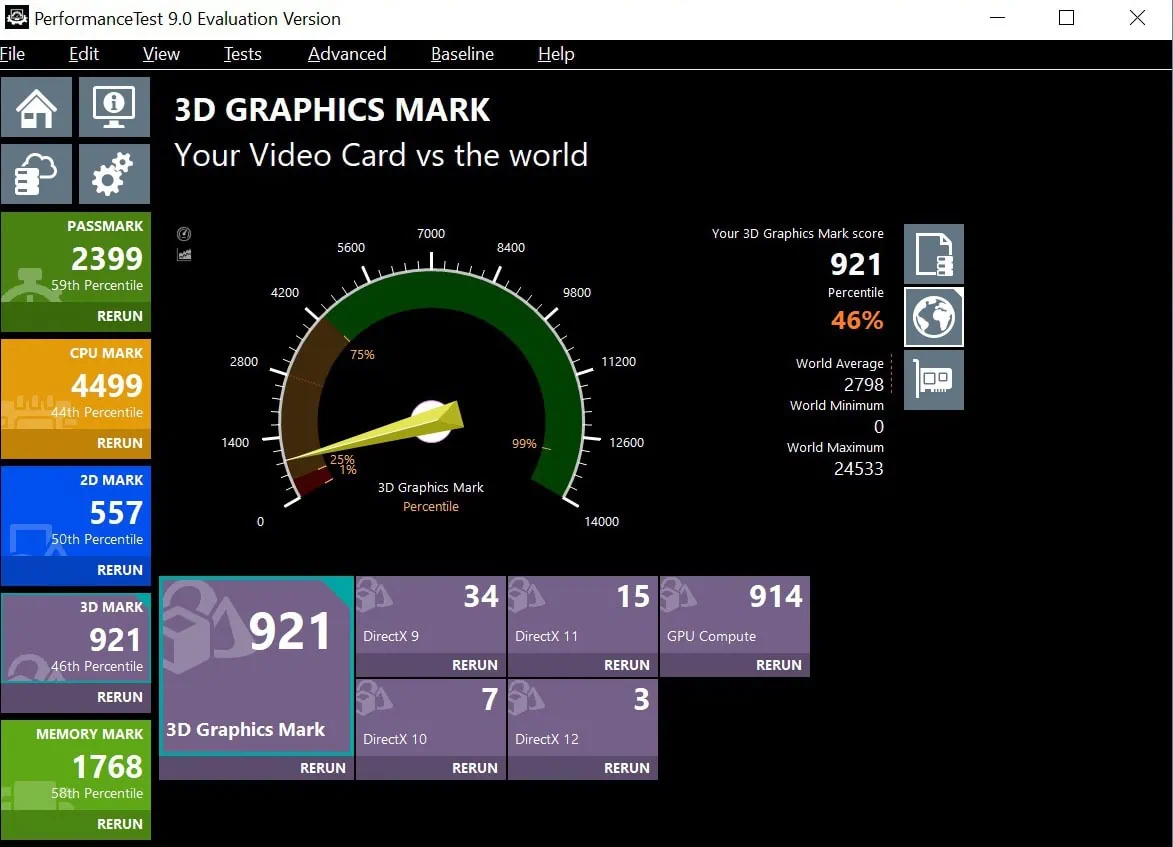Rerun the GPU Compute test
1173x847 pixels.
click(778, 665)
